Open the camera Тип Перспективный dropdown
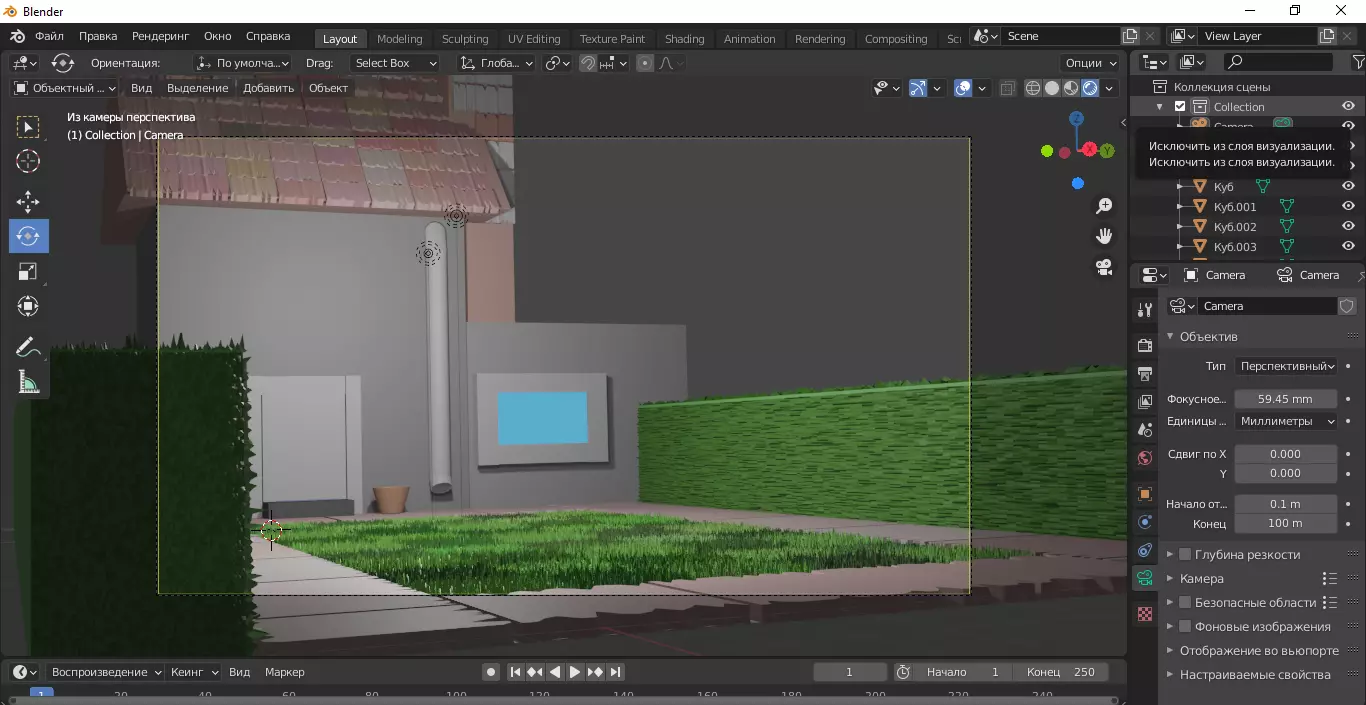Image resolution: width=1366 pixels, height=705 pixels. pos(1285,366)
